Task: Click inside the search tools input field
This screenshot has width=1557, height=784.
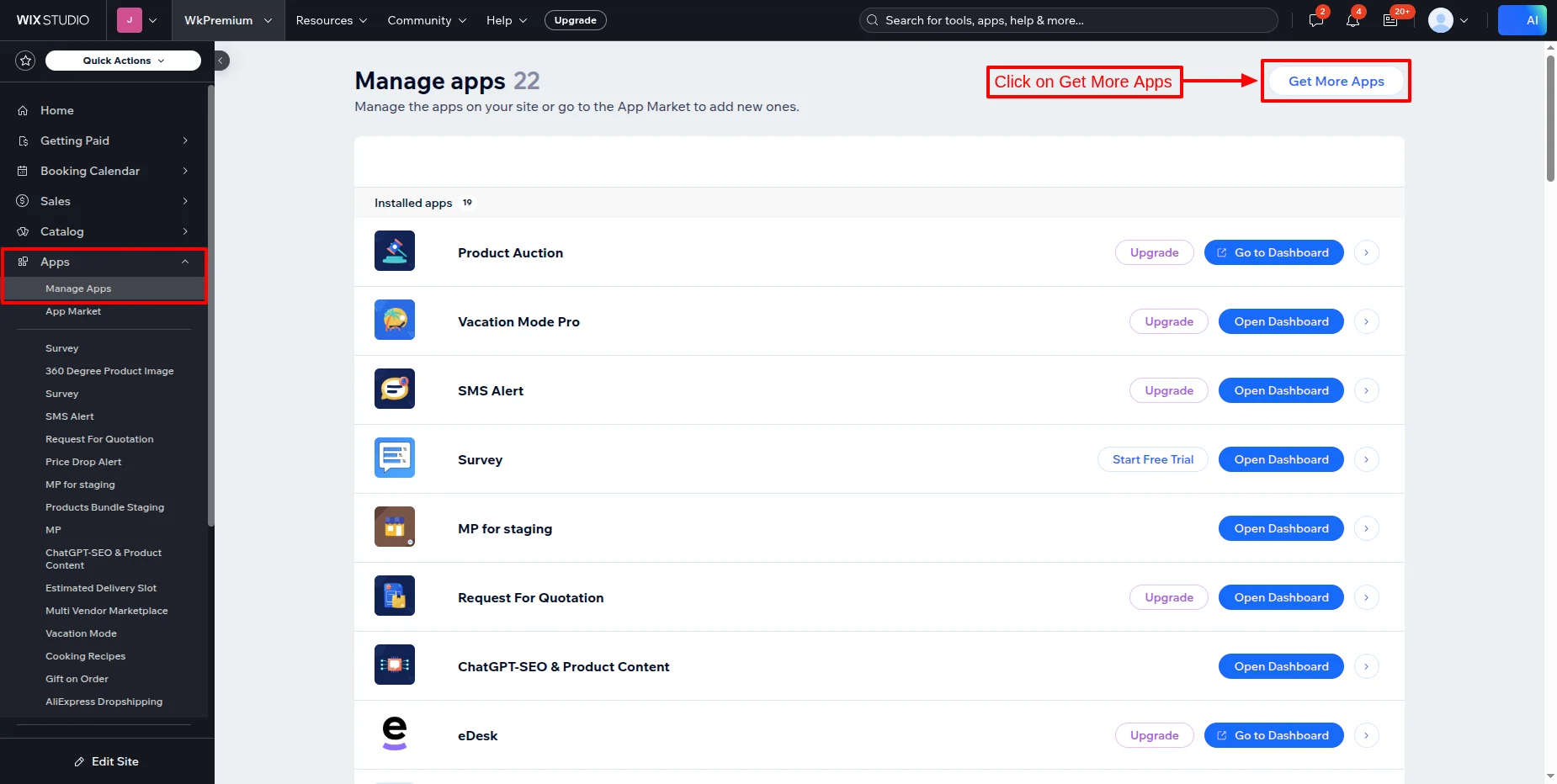Action: 1066,20
